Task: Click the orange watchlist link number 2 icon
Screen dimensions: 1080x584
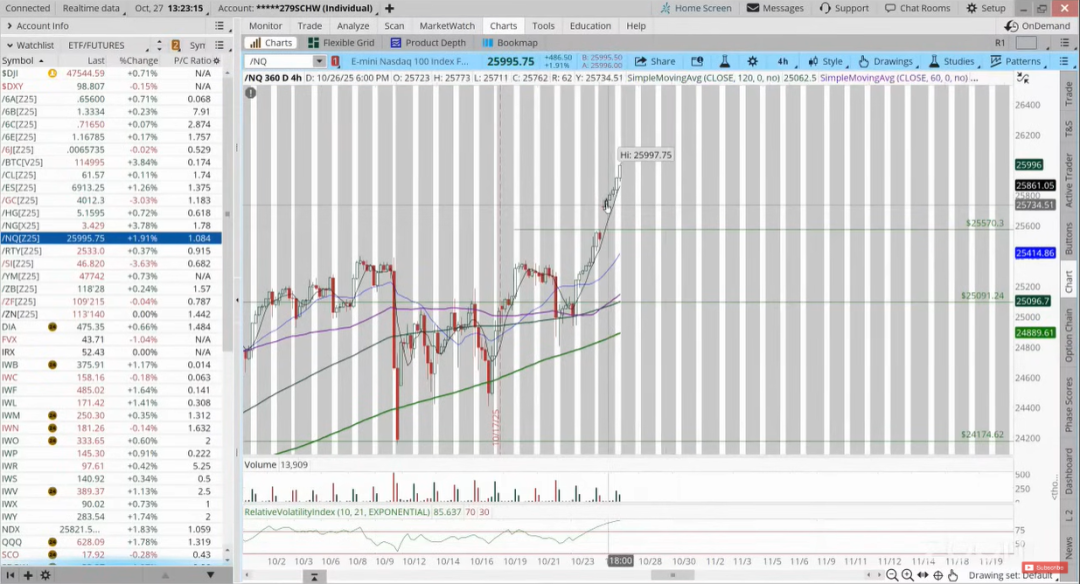Action: coord(176,45)
